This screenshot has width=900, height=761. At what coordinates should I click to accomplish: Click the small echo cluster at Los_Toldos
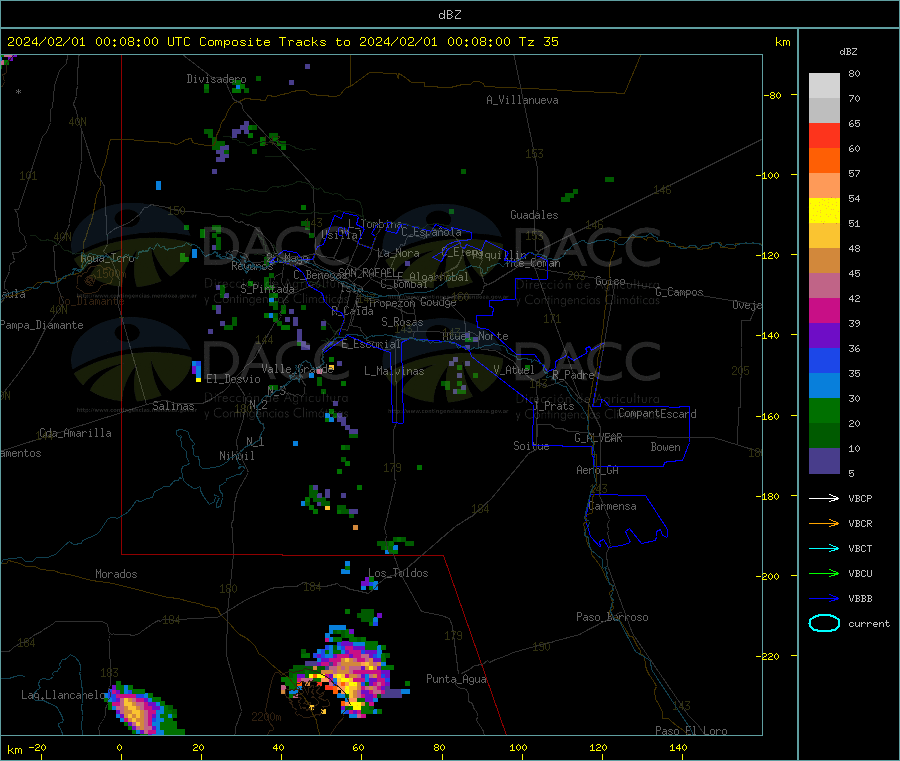click(x=369, y=585)
